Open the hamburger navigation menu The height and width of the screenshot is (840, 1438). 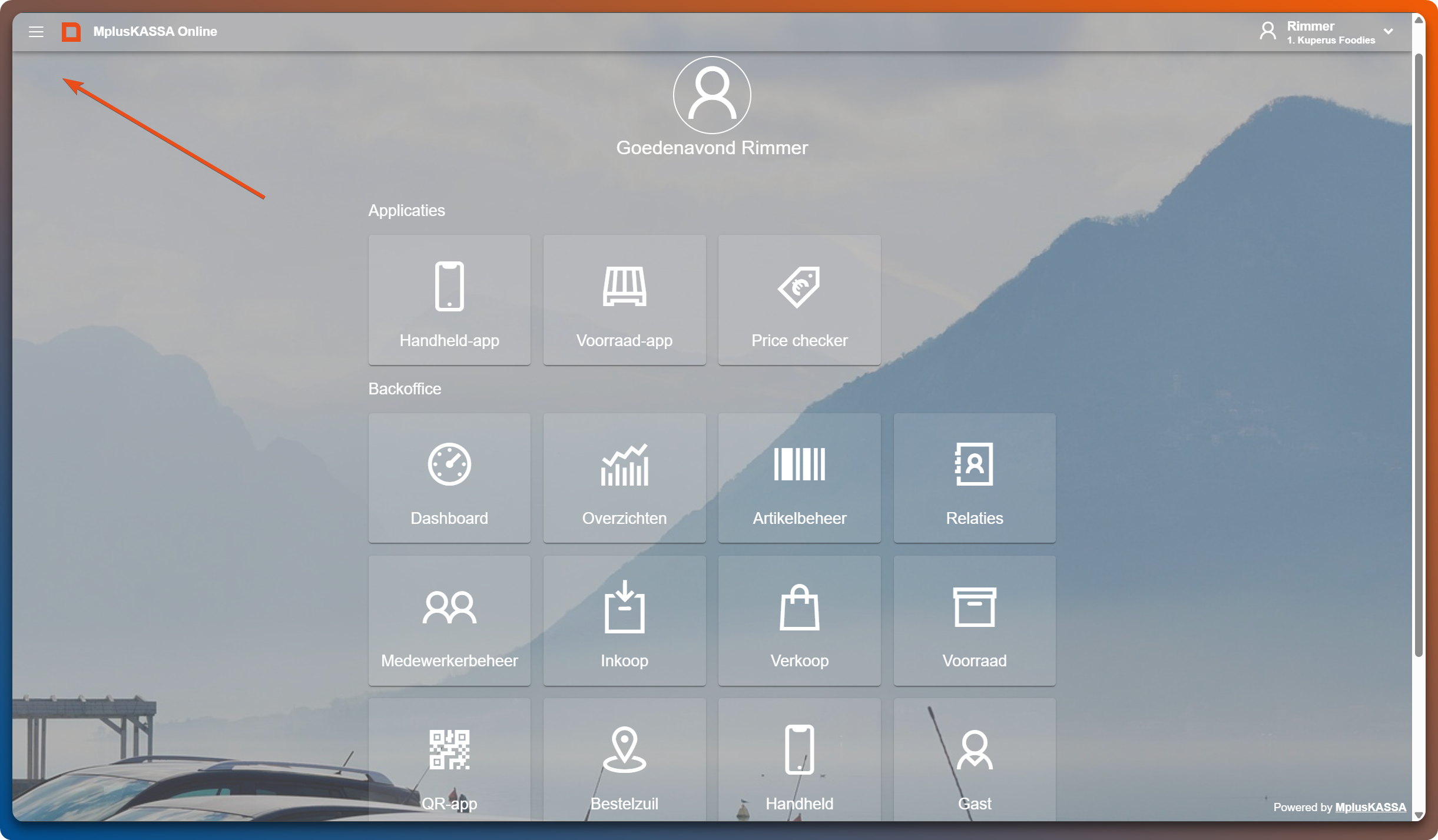36,31
